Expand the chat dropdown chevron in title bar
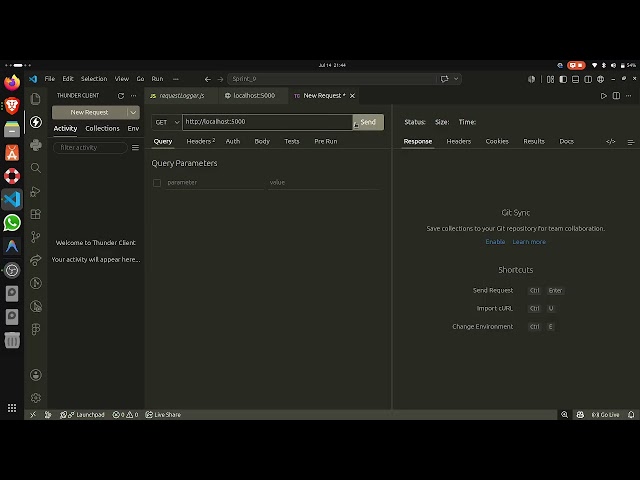The height and width of the screenshot is (480, 640). tap(456, 79)
